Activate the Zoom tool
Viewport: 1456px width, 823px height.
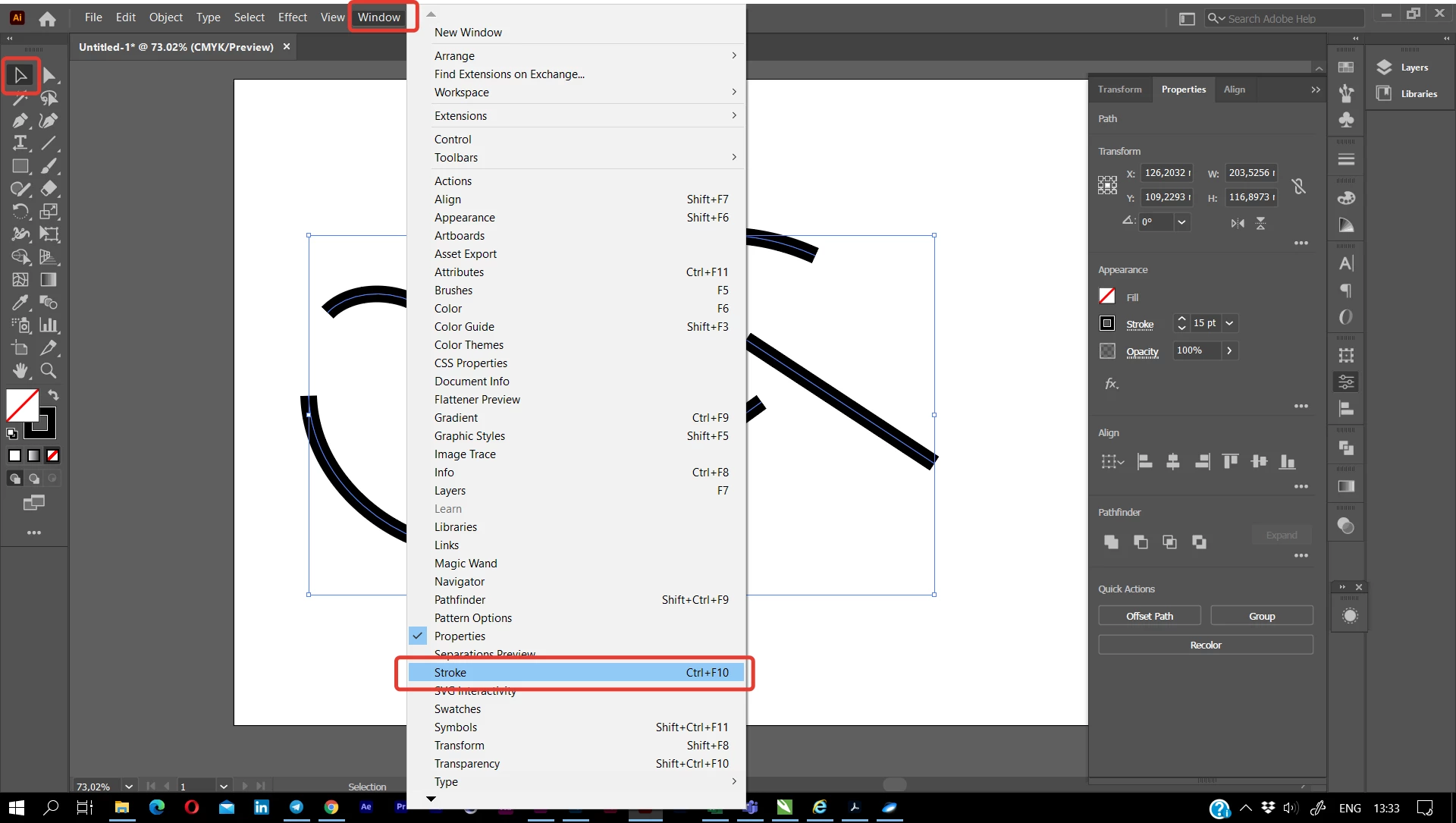coord(49,371)
